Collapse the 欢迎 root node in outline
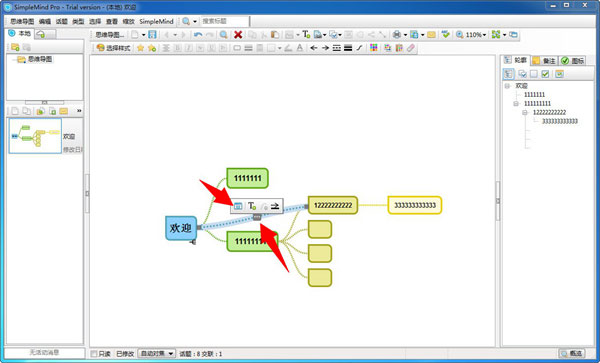Image resolution: width=600 pixels, height=363 pixels. [x=507, y=86]
